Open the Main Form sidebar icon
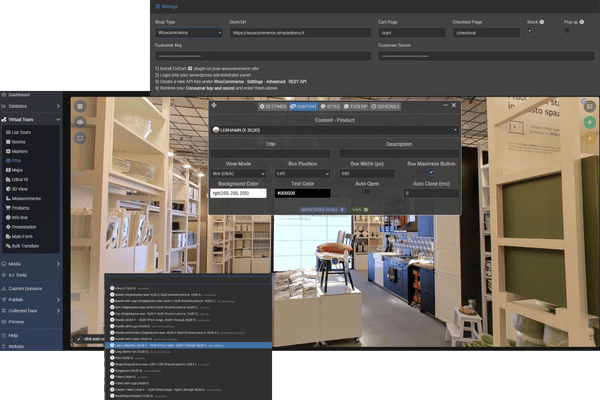Viewport: 600px width, 400px height. [8, 236]
